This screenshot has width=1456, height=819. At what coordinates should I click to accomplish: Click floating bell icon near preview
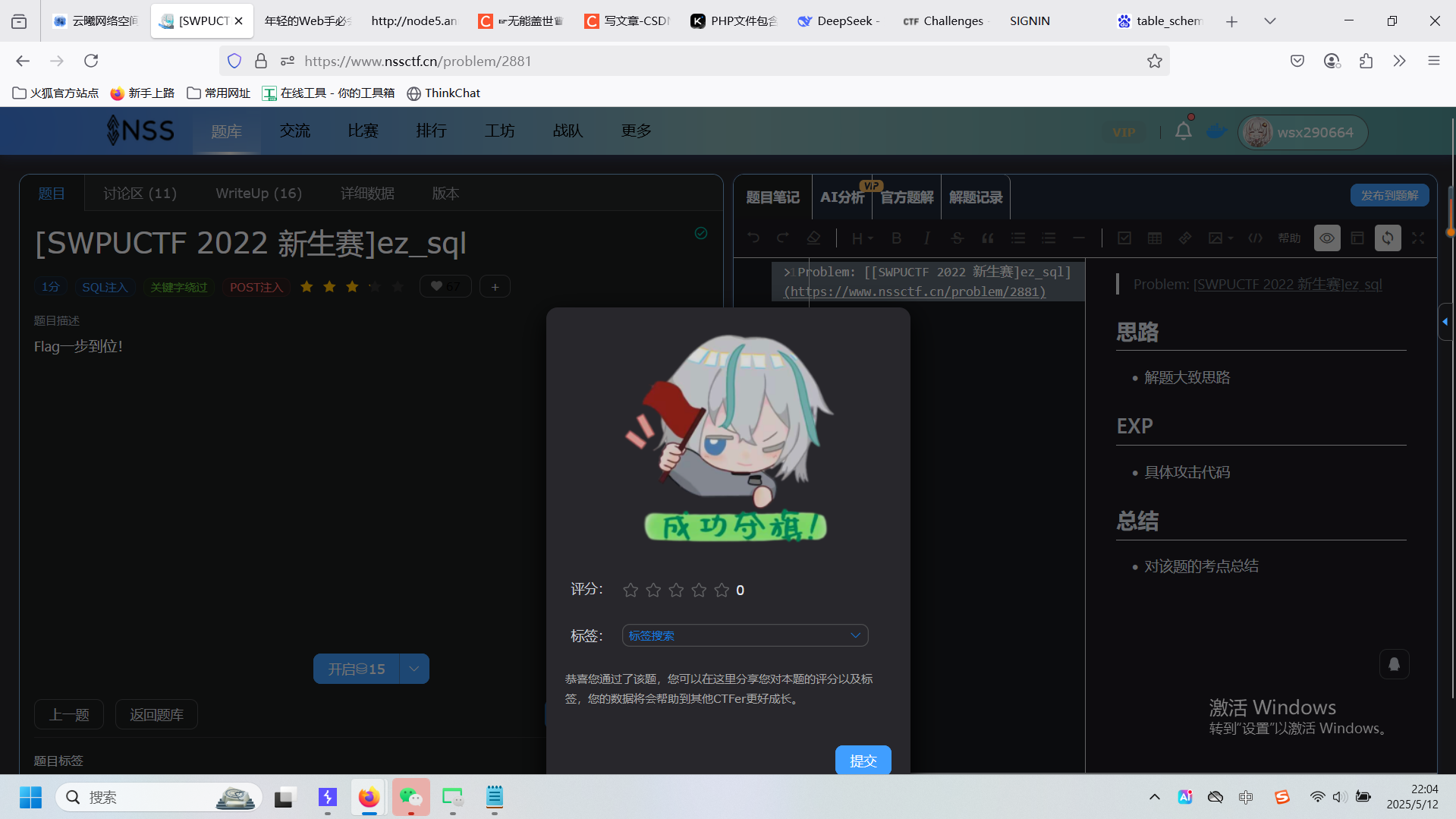pos(1394,664)
